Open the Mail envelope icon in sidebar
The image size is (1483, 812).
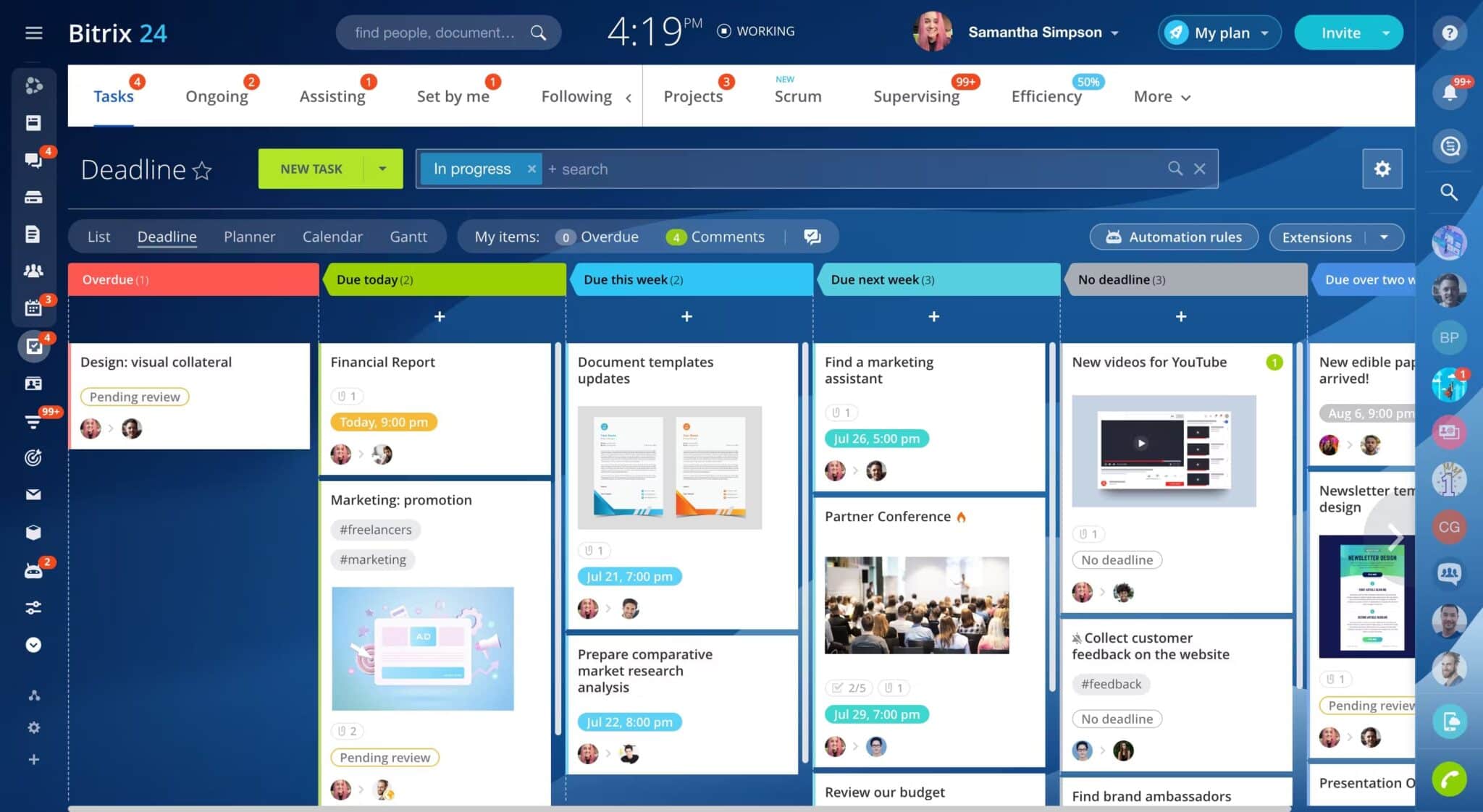coord(34,494)
